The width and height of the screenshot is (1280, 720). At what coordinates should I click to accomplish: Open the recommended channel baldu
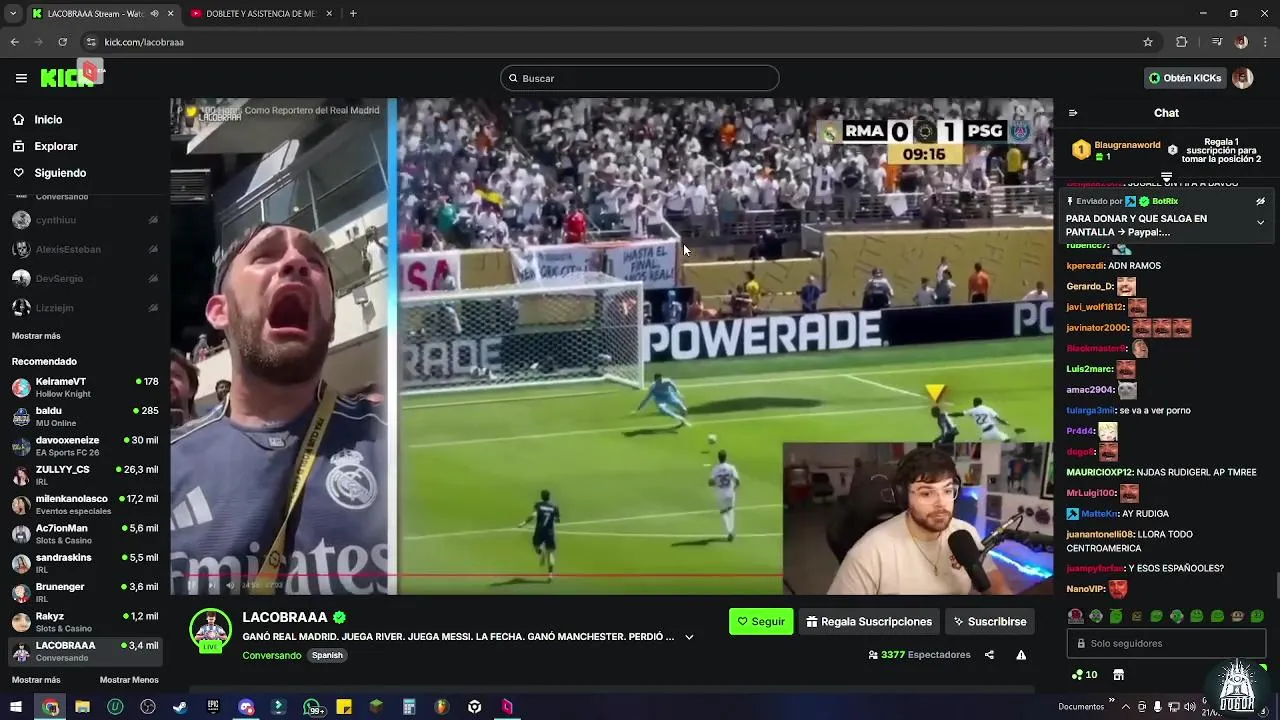click(85, 416)
